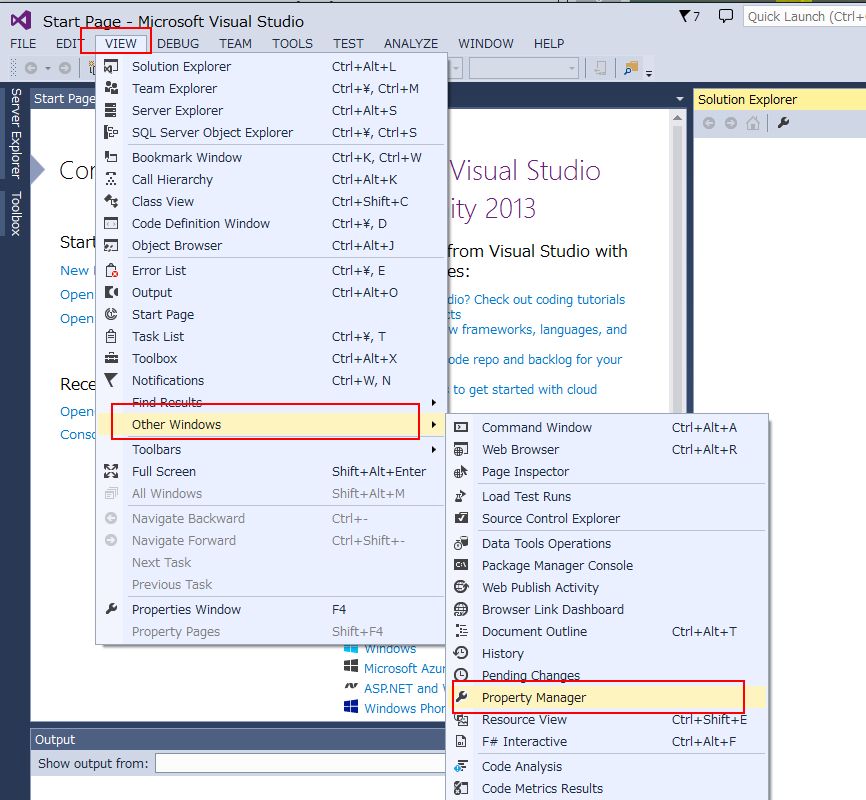866x800 pixels.
Task: Click the Solution Explorer menu icon
Action: point(111,66)
